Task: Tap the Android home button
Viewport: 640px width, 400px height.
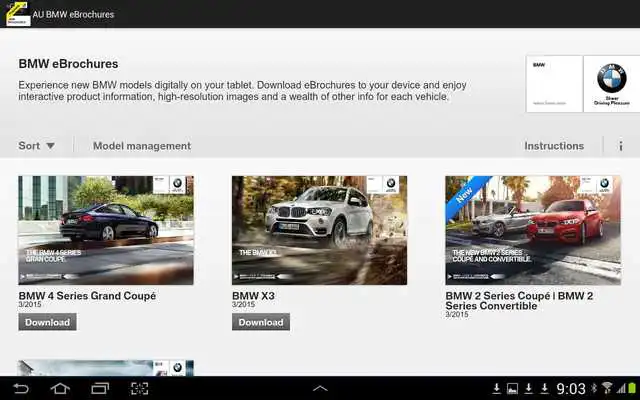Action: 60,388
